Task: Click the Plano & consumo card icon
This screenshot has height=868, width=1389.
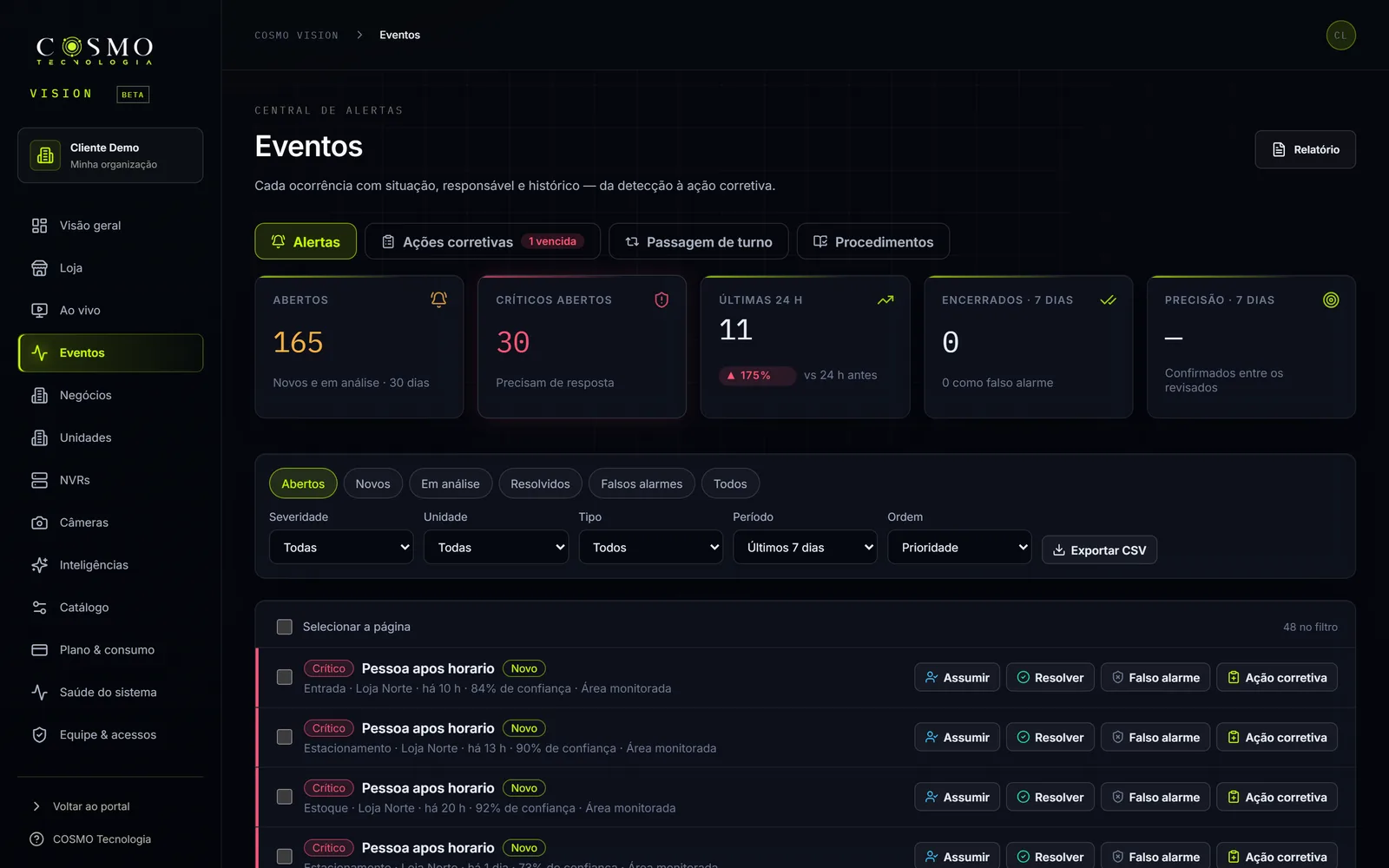Action: coord(39,650)
